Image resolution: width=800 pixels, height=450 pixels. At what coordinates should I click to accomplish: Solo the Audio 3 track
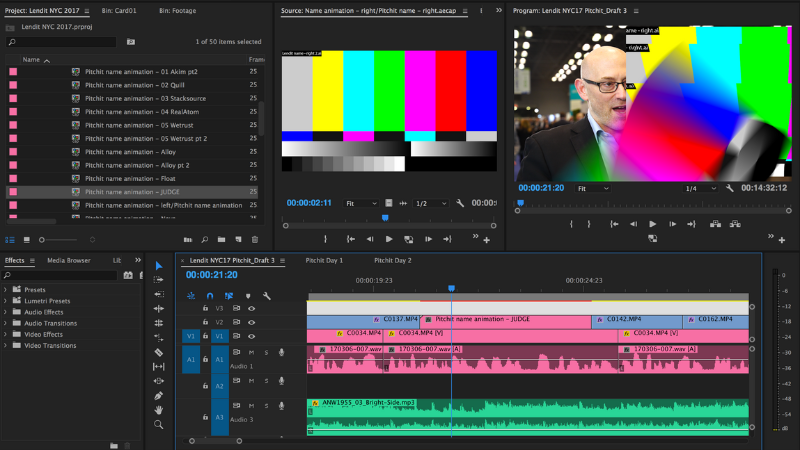coord(265,405)
